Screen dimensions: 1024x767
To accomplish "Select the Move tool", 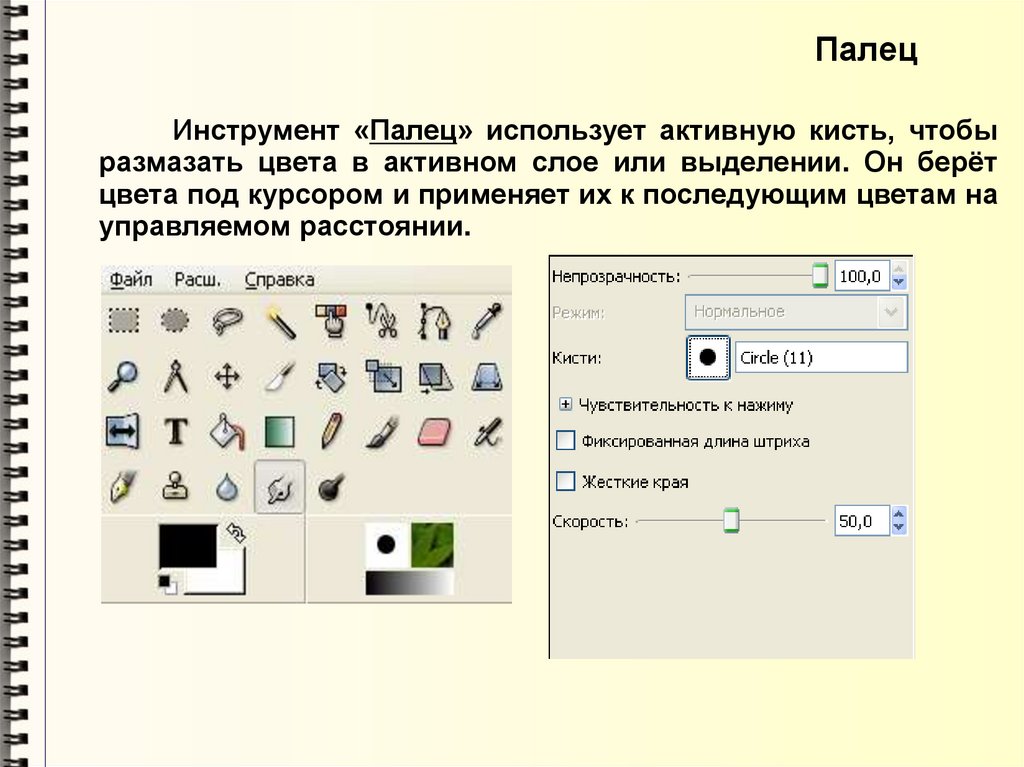I will tap(227, 377).
